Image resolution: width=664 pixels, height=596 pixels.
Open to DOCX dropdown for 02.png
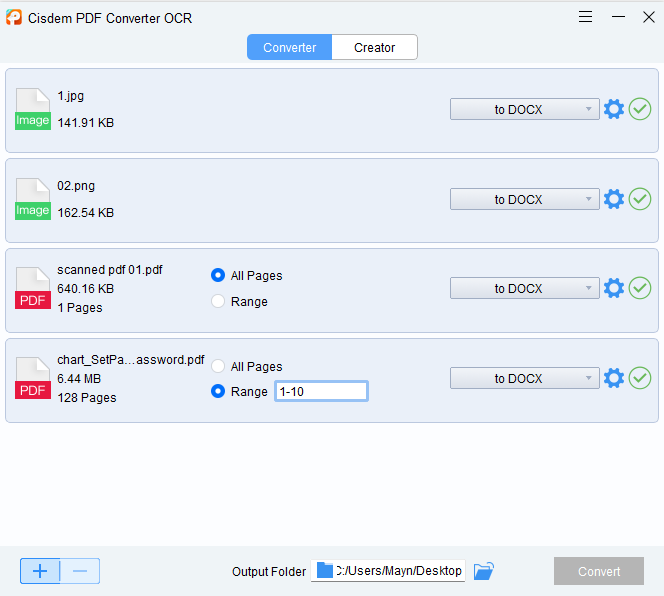(525, 199)
